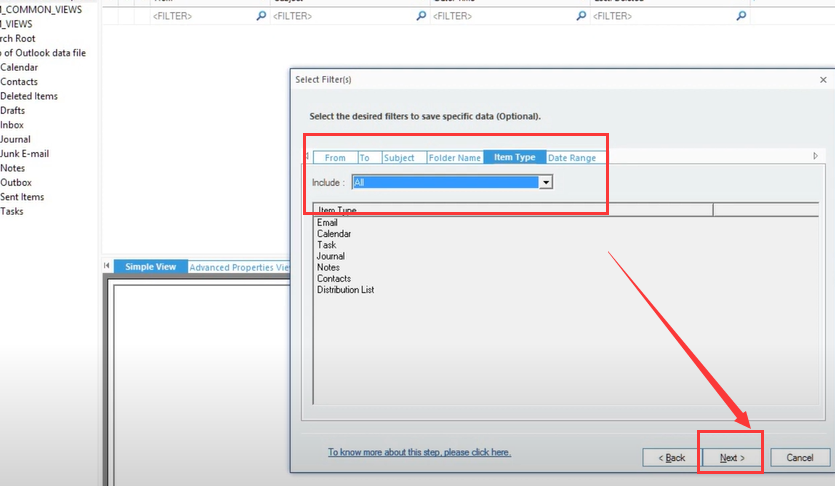Screen dimensions: 835x486
Task: Select Distribution List in the item type list
Action: click(346, 290)
